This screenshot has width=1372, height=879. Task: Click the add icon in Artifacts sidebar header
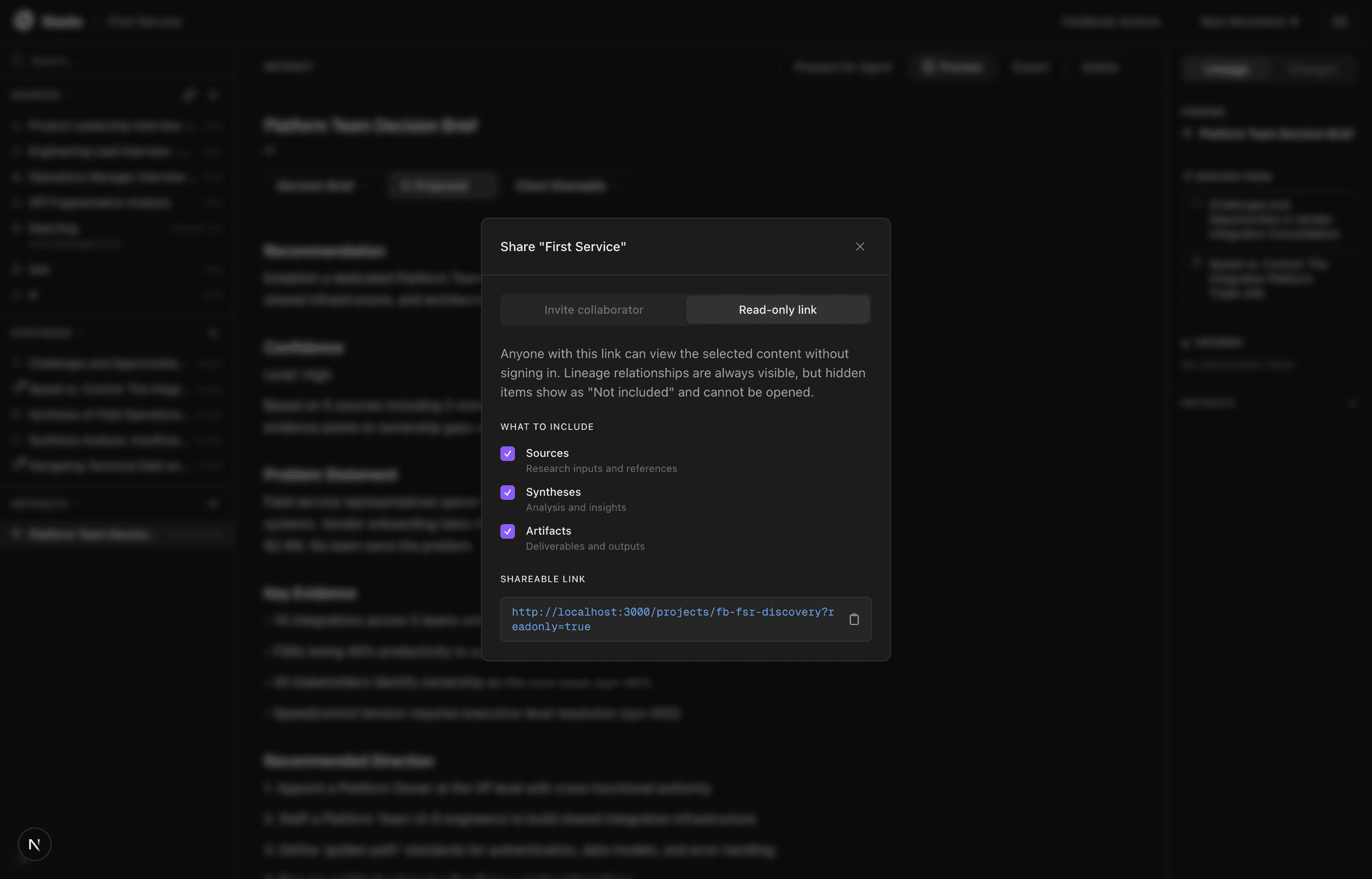tap(214, 504)
